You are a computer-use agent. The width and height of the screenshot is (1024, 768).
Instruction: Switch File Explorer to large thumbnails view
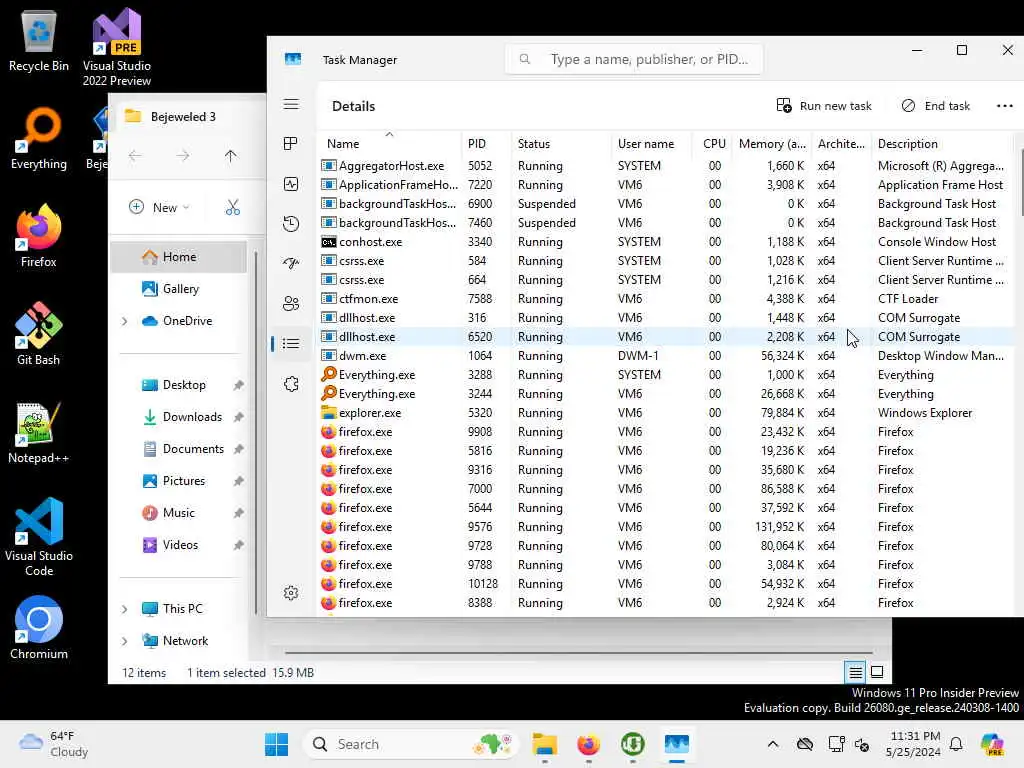pyautogui.click(x=877, y=671)
